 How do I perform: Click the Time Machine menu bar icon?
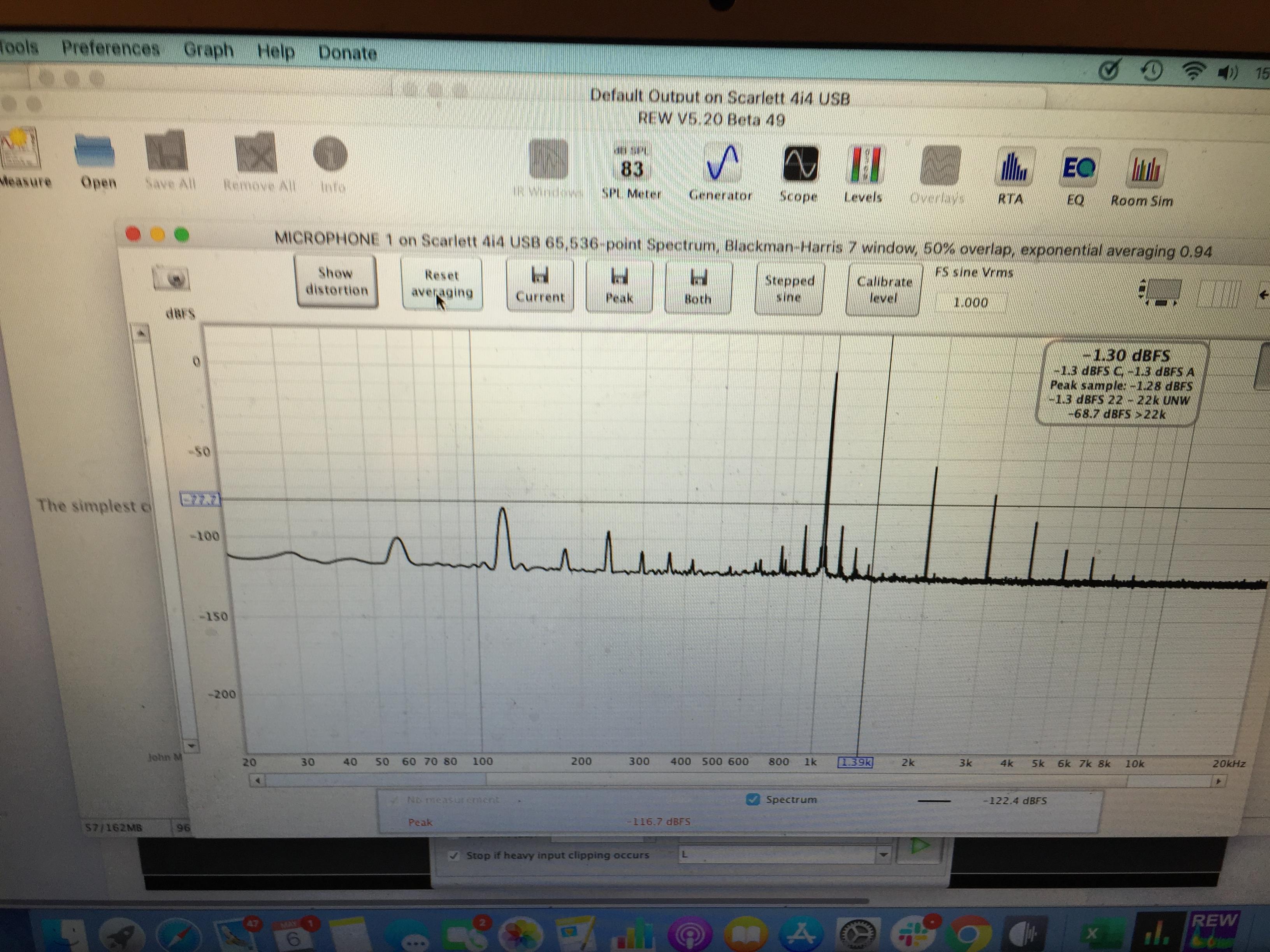[1151, 70]
